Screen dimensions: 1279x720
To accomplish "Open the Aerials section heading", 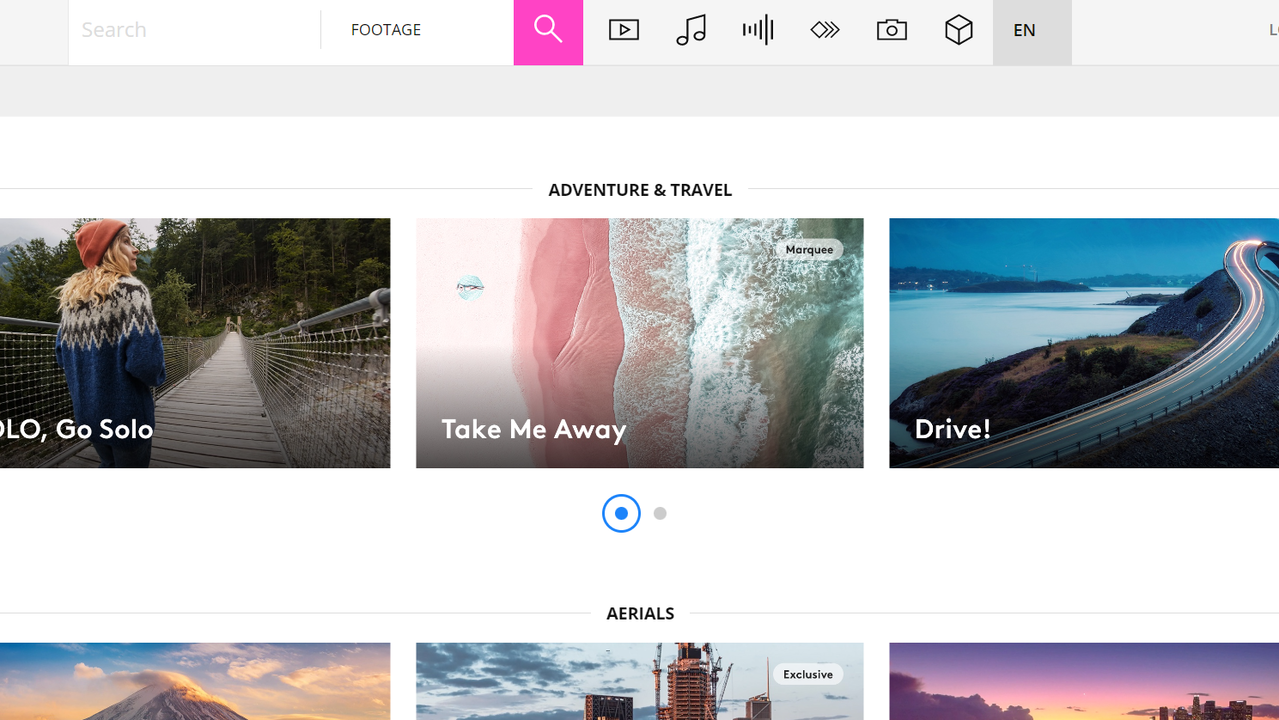I will point(640,613).
